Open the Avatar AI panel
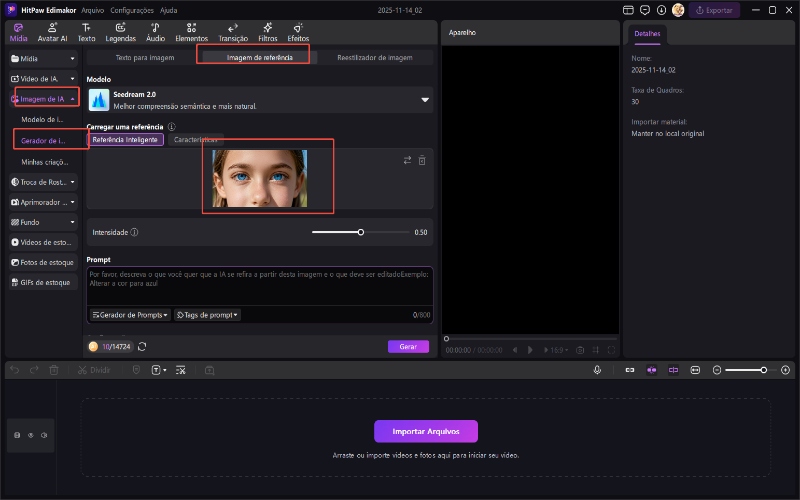800x500 pixels. (52, 31)
